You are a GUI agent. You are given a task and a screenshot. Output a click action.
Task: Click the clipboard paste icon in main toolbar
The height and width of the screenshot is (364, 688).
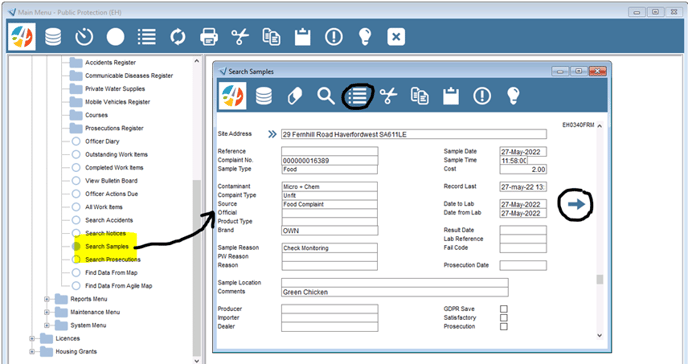[x=303, y=37]
